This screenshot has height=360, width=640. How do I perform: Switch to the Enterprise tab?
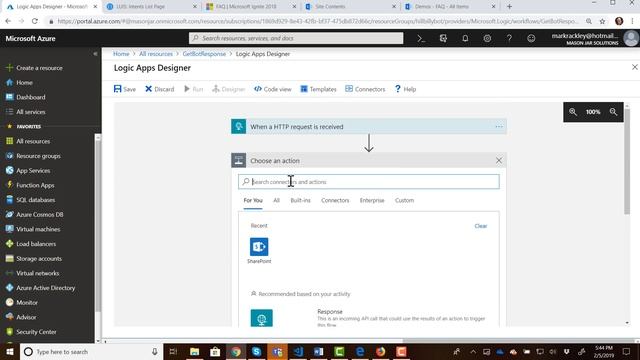click(x=372, y=200)
